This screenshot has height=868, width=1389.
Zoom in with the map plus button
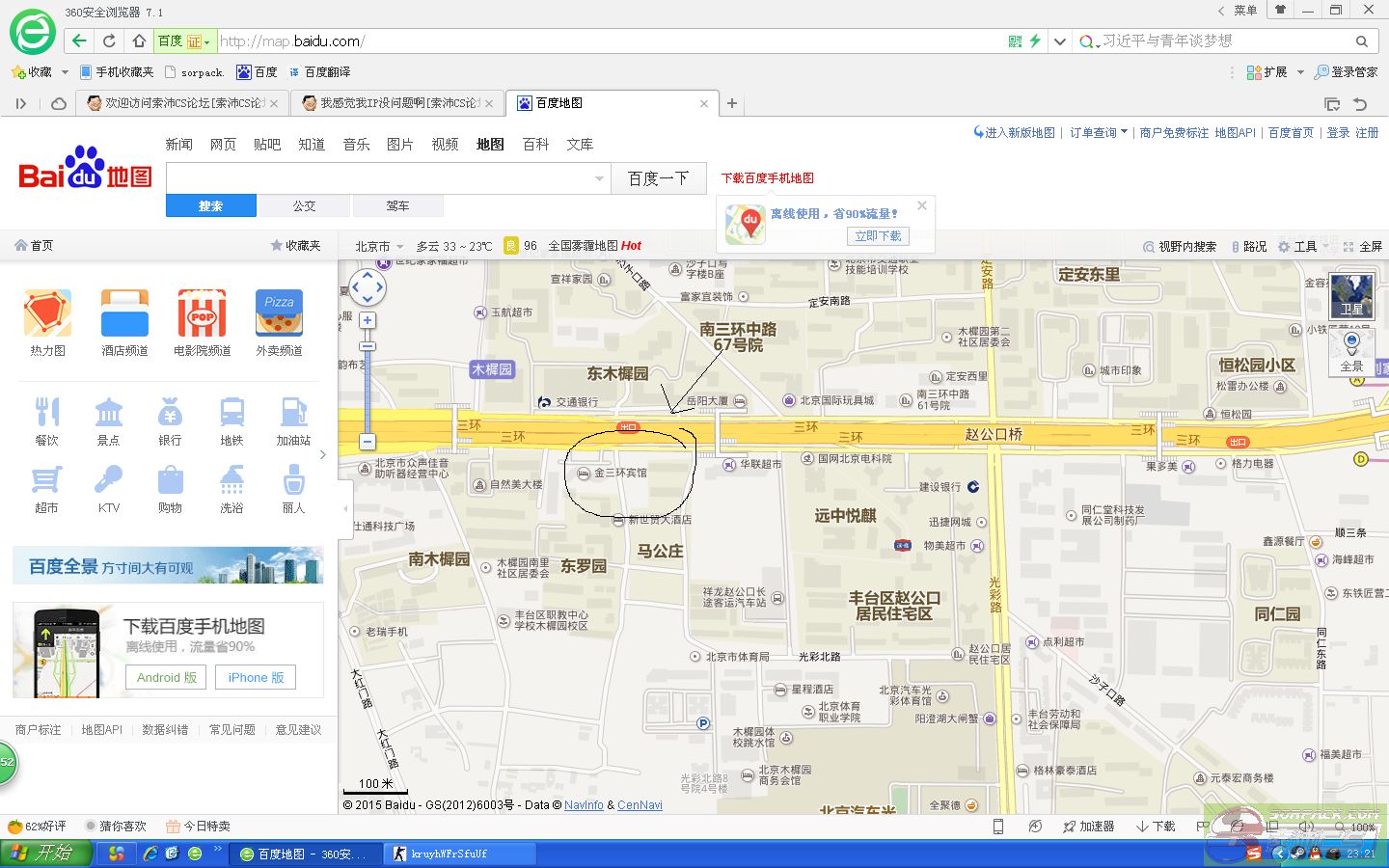(367, 320)
